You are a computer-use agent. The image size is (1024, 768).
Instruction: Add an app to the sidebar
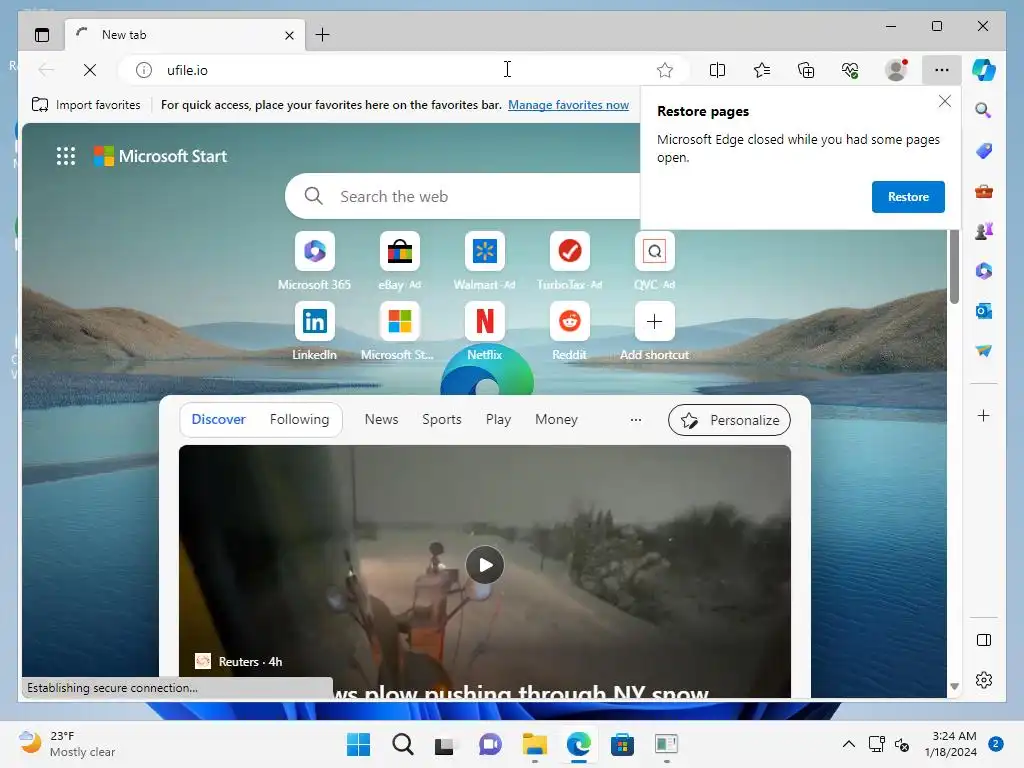coord(984,415)
